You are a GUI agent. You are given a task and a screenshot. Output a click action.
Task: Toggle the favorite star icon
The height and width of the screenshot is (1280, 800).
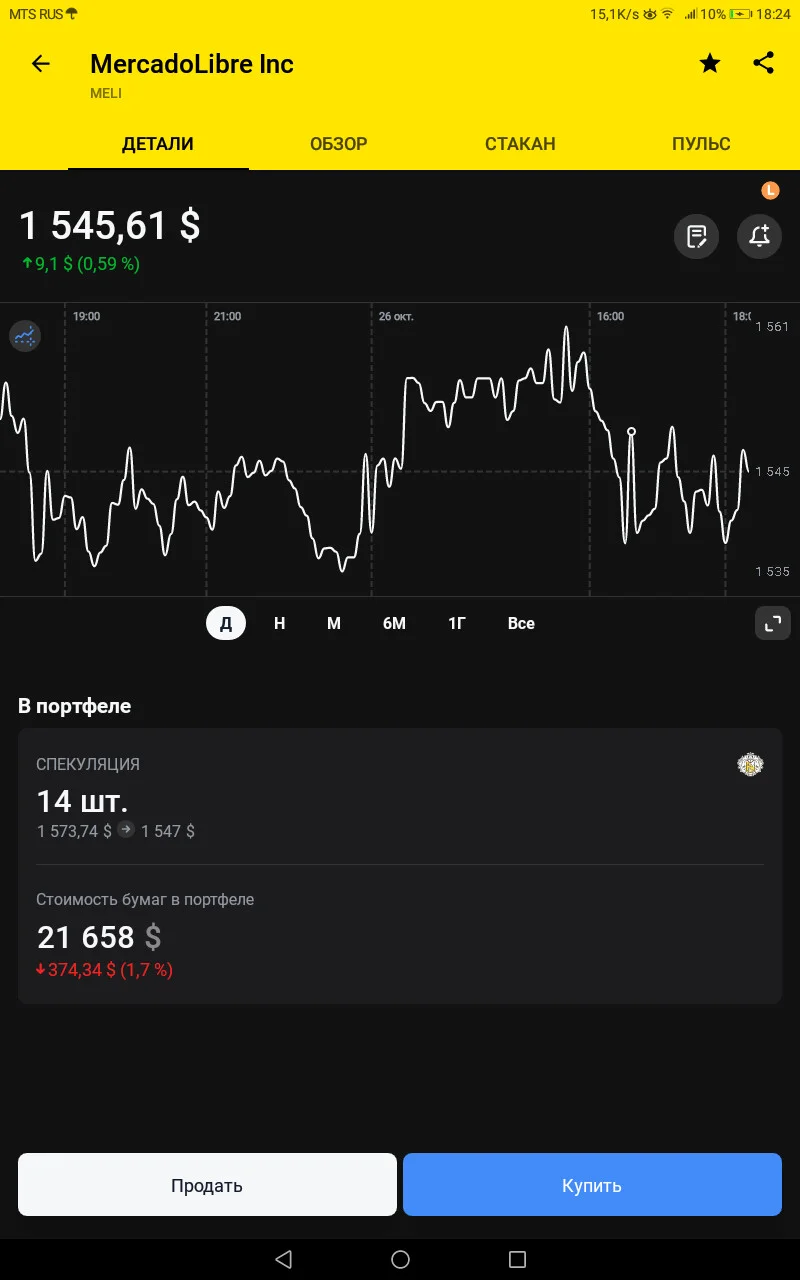point(710,64)
